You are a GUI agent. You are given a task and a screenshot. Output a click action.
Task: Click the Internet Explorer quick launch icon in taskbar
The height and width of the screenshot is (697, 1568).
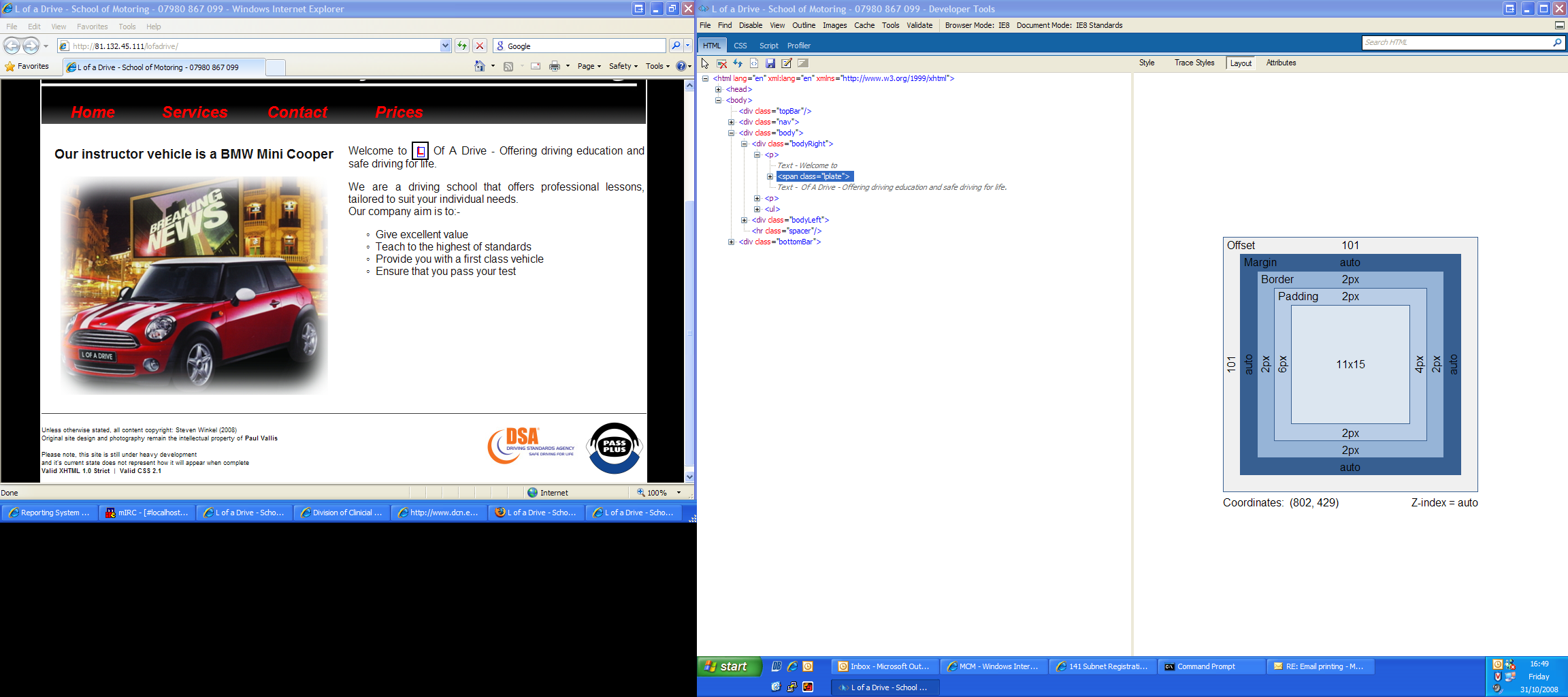(x=792, y=666)
